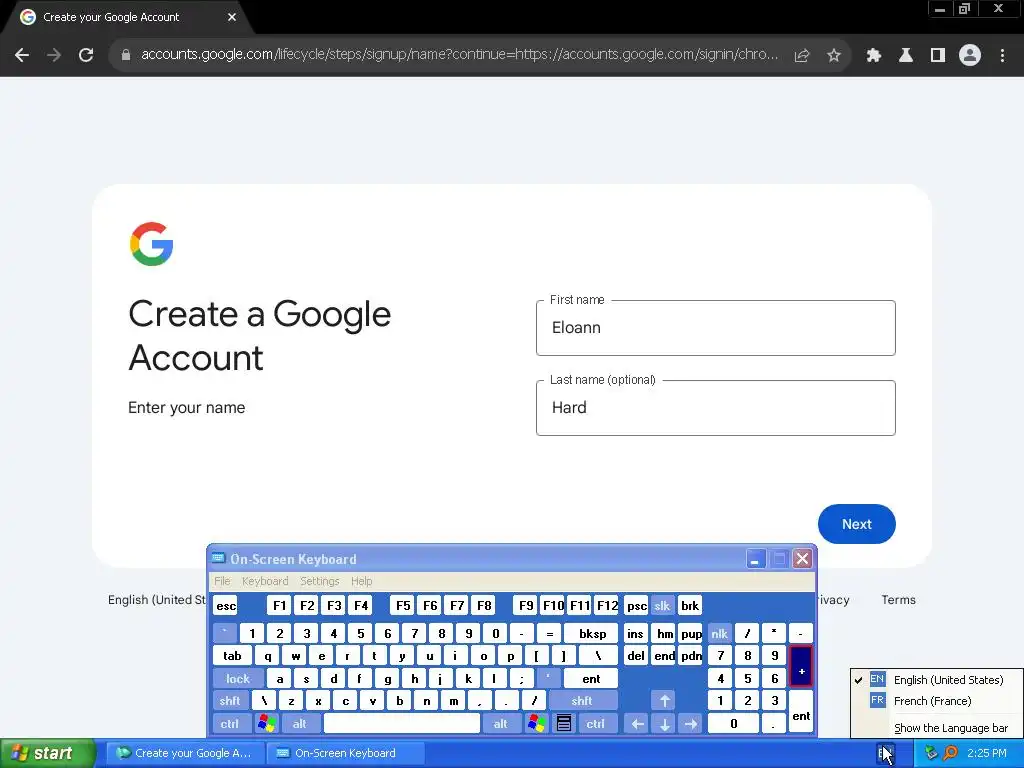Switch to On-Screen Keyboard taskbar button
This screenshot has width=1024, height=768.
click(x=345, y=753)
